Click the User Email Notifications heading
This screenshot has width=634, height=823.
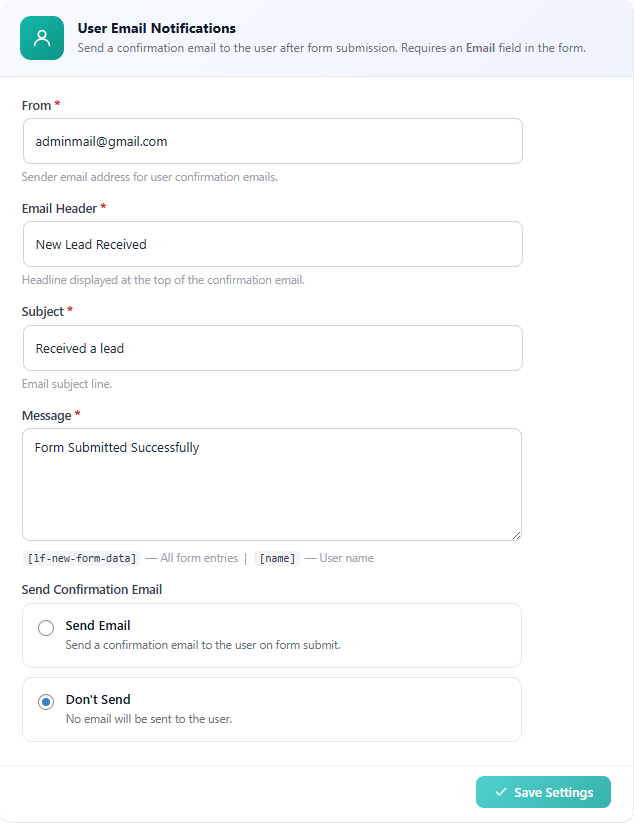[x=156, y=28]
